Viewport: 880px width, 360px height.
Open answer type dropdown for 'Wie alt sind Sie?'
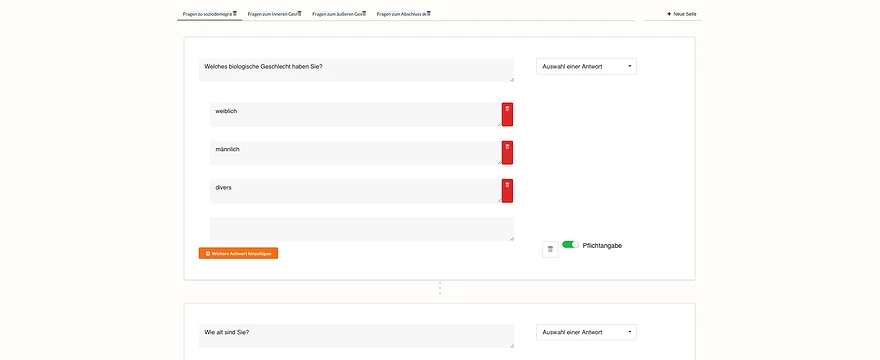tap(586, 332)
